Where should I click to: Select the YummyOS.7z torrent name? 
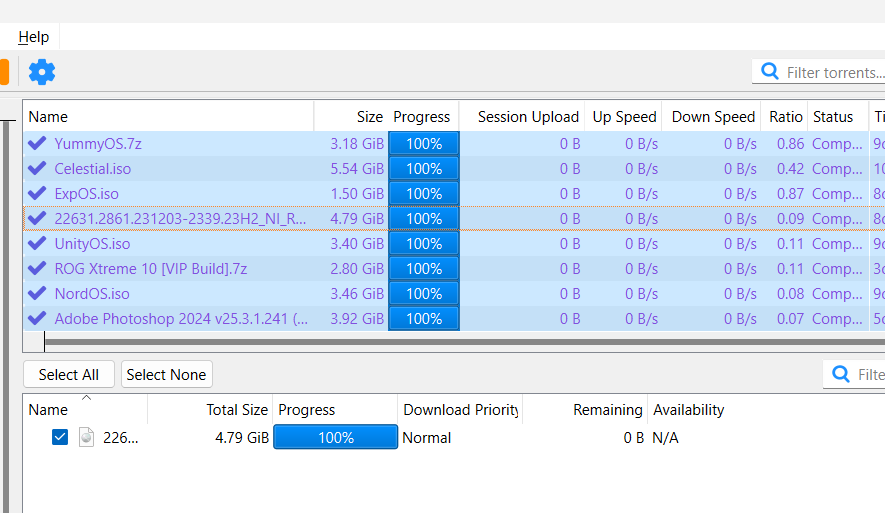tap(98, 143)
